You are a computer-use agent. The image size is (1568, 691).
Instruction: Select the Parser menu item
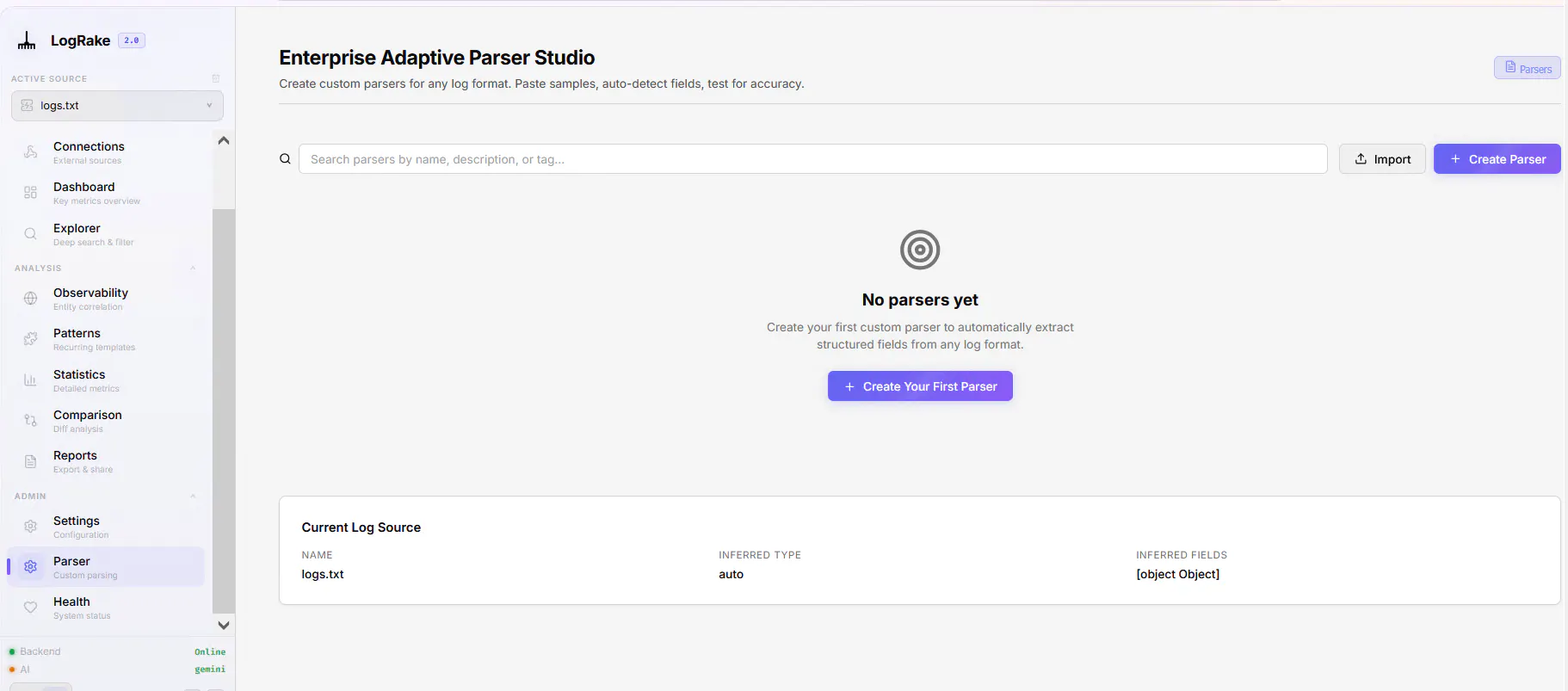[106, 567]
